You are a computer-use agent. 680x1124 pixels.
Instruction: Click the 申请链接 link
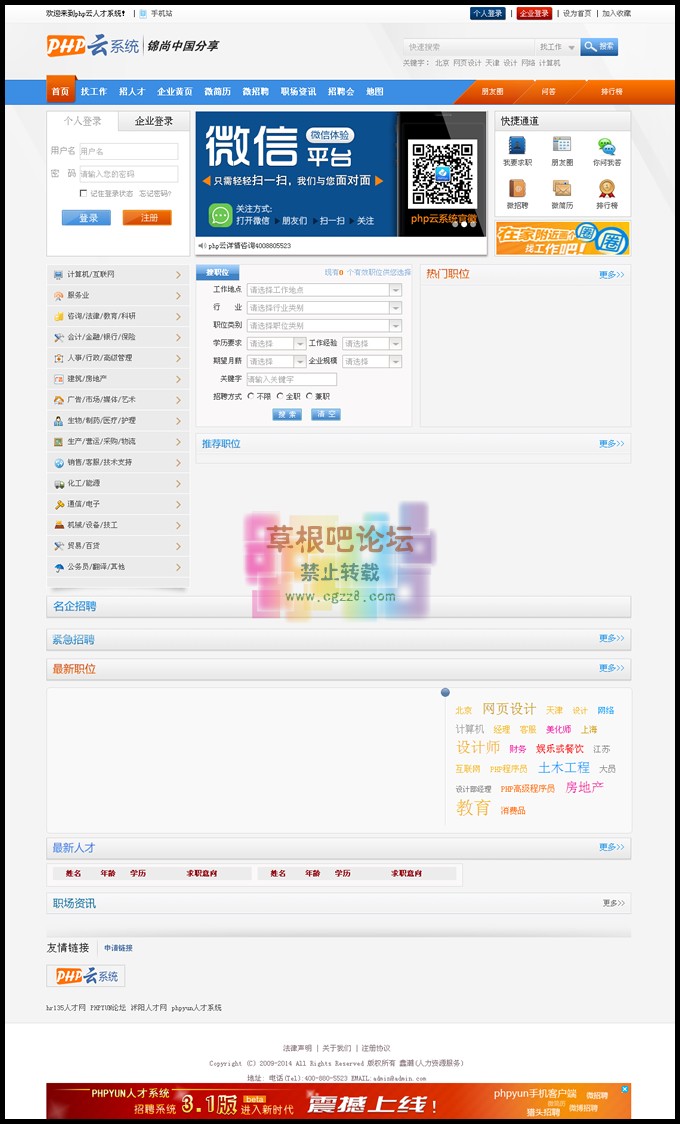point(118,948)
